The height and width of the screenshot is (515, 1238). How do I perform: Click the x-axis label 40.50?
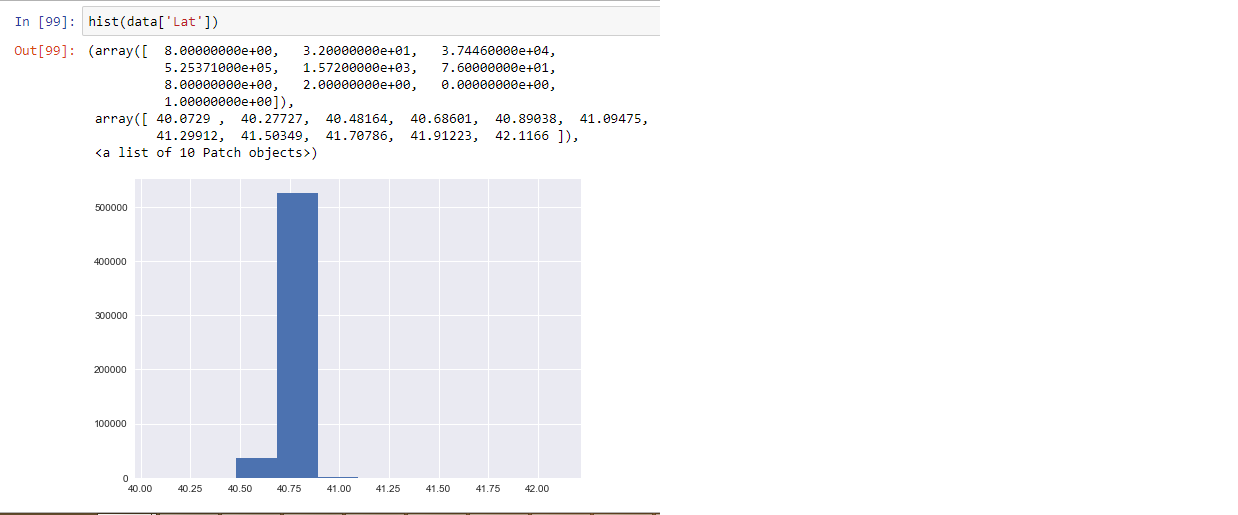click(x=239, y=489)
